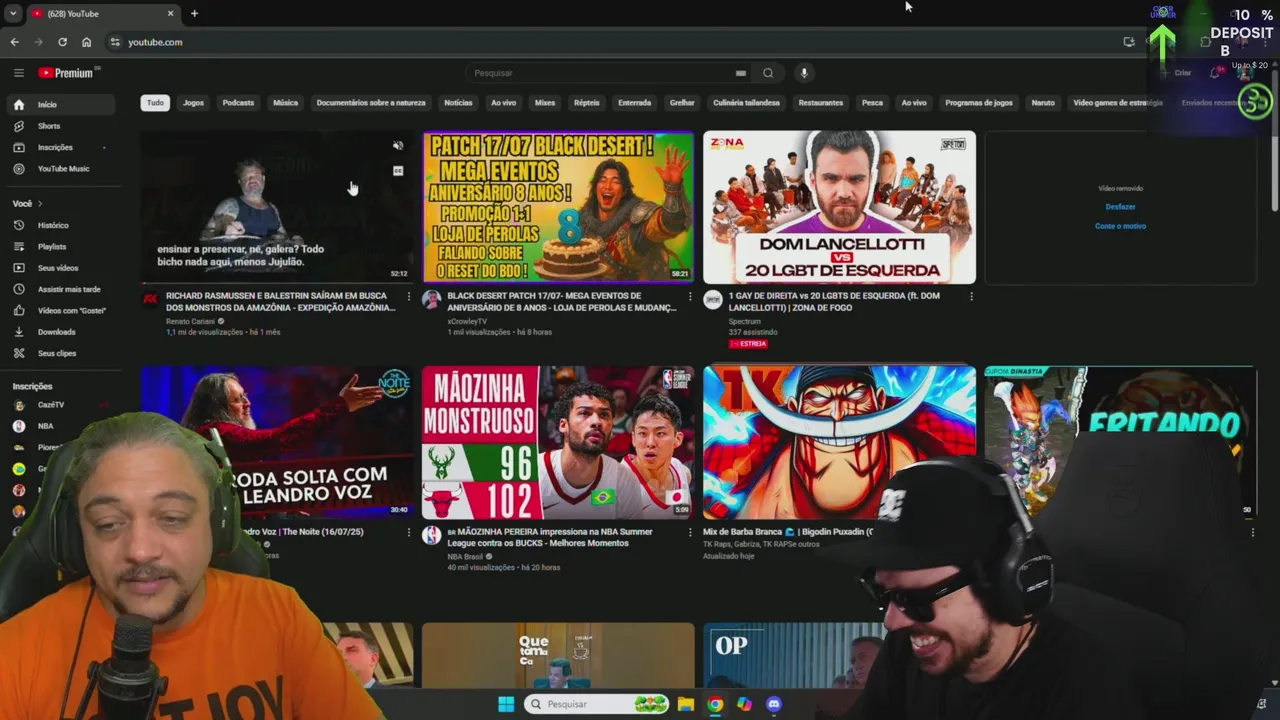Open the on-screen keyboard in search box
The height and width of the screenshot is (720, 1280).
coord(741,73)
